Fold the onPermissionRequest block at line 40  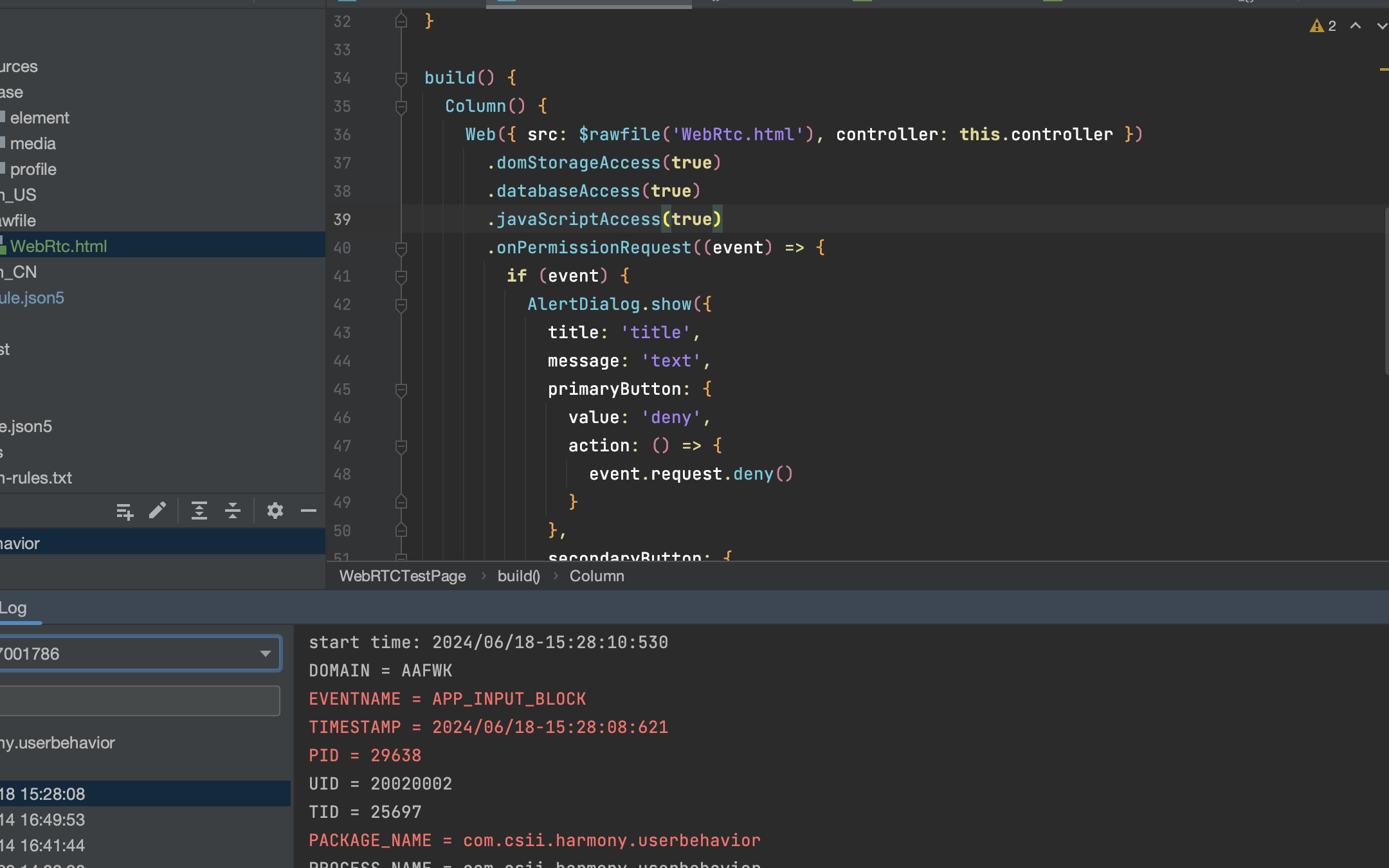(x=401, y=248)
